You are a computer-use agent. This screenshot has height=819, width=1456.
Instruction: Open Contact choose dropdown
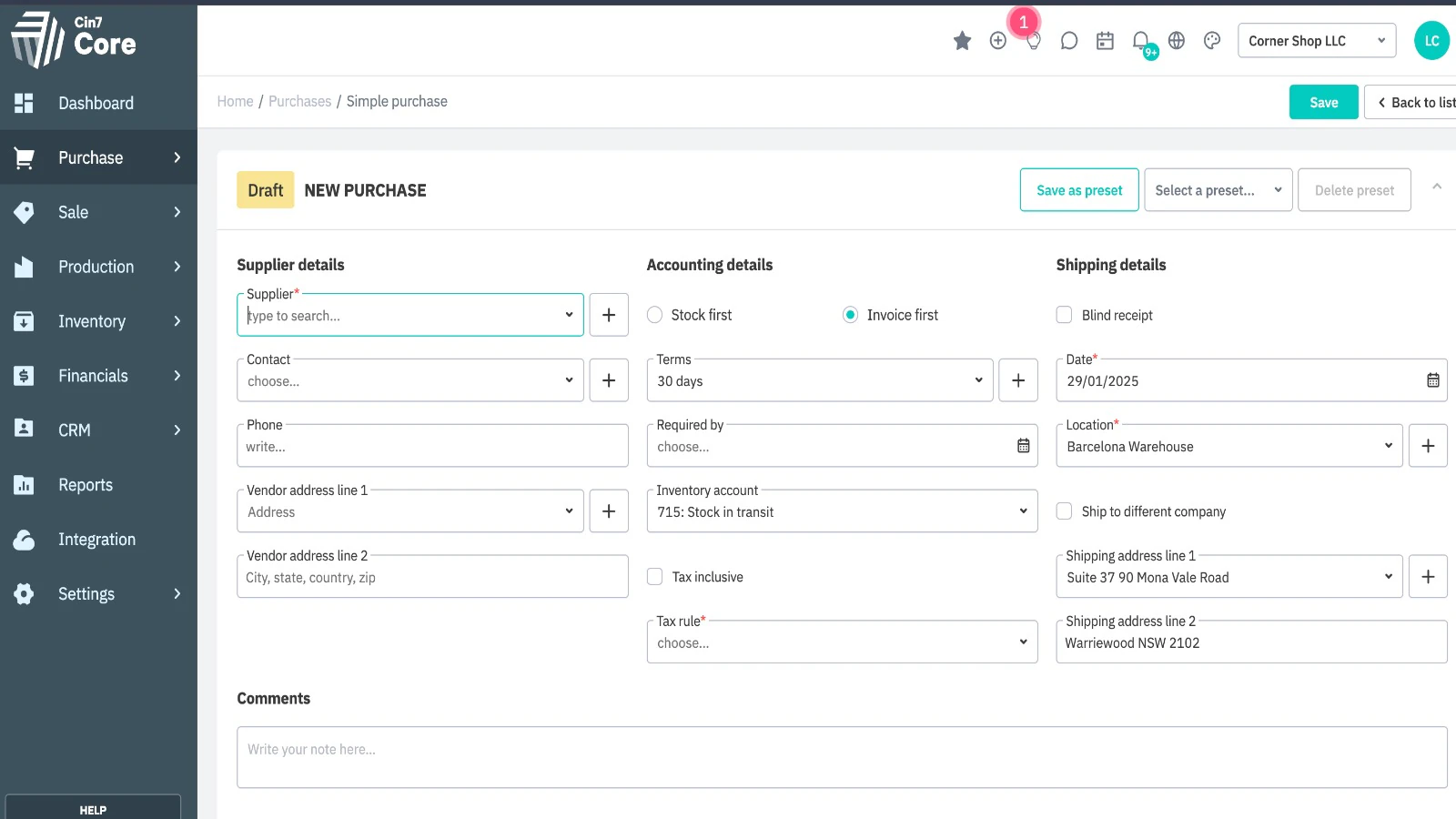(410, 380)
